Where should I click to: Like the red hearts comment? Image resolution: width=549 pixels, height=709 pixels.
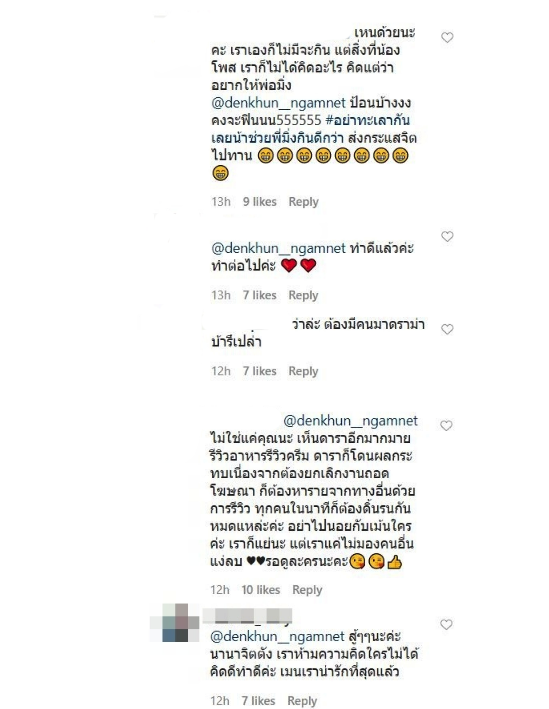[x=447, y=236]
